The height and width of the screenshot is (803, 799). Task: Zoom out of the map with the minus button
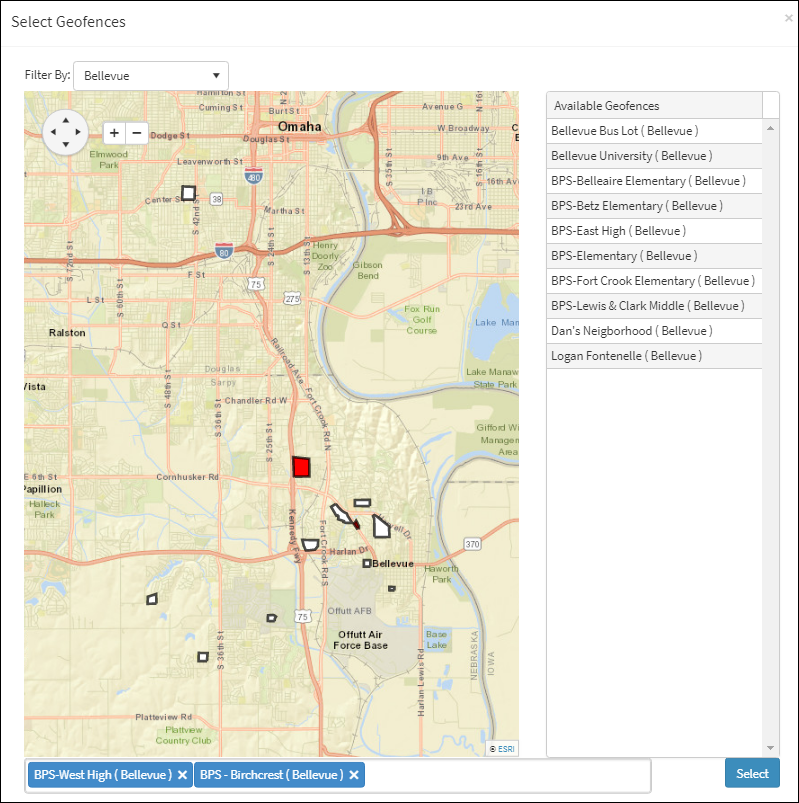(x=137, y=133)
